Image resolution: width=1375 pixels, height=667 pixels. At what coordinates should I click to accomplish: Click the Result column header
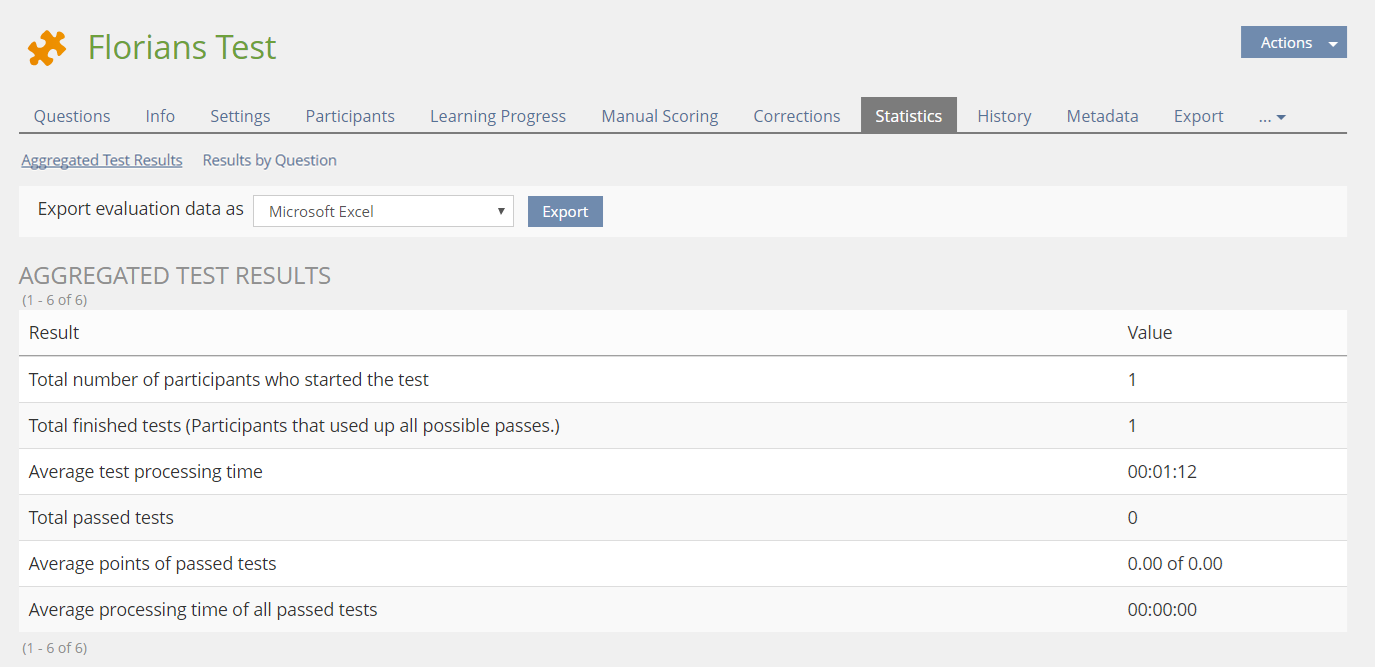[x=54, y=332]
